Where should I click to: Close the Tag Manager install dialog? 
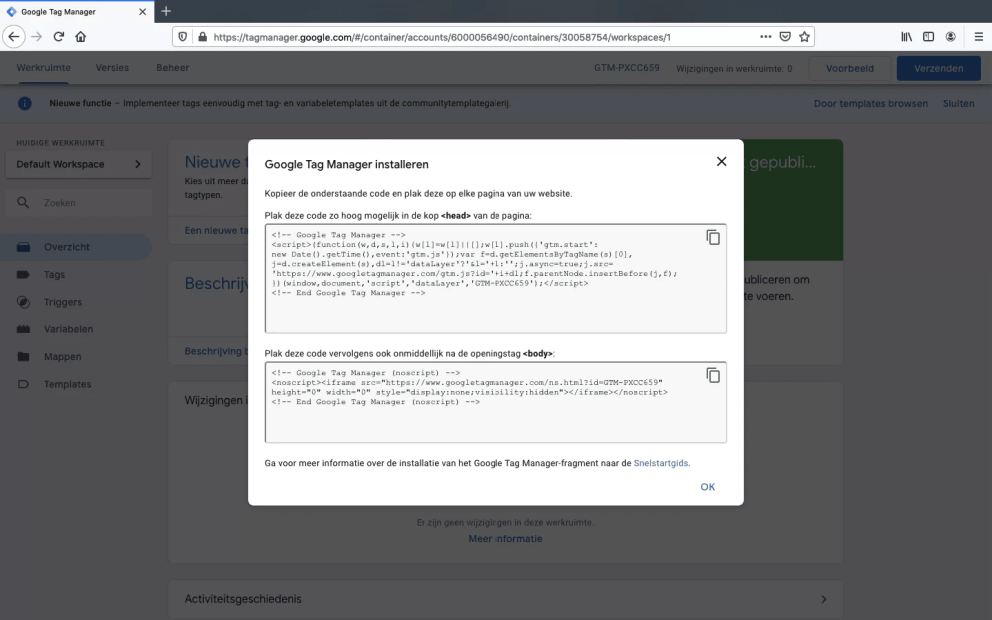click(721, 161)
